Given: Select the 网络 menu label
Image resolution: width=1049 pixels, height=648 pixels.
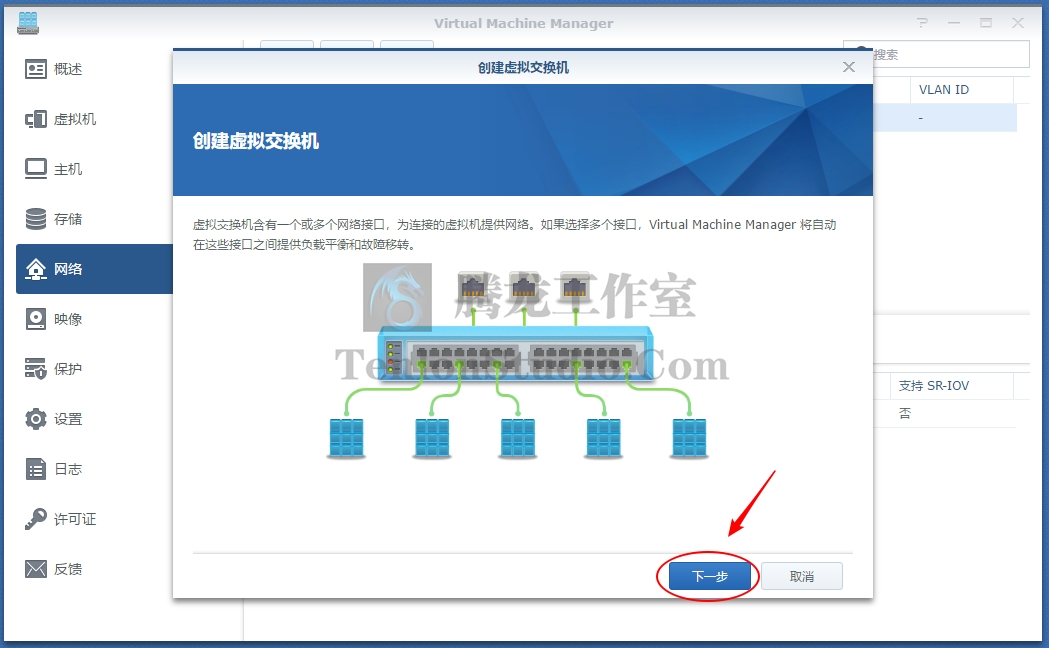Looking at the screenshot, I should (68, 269).
